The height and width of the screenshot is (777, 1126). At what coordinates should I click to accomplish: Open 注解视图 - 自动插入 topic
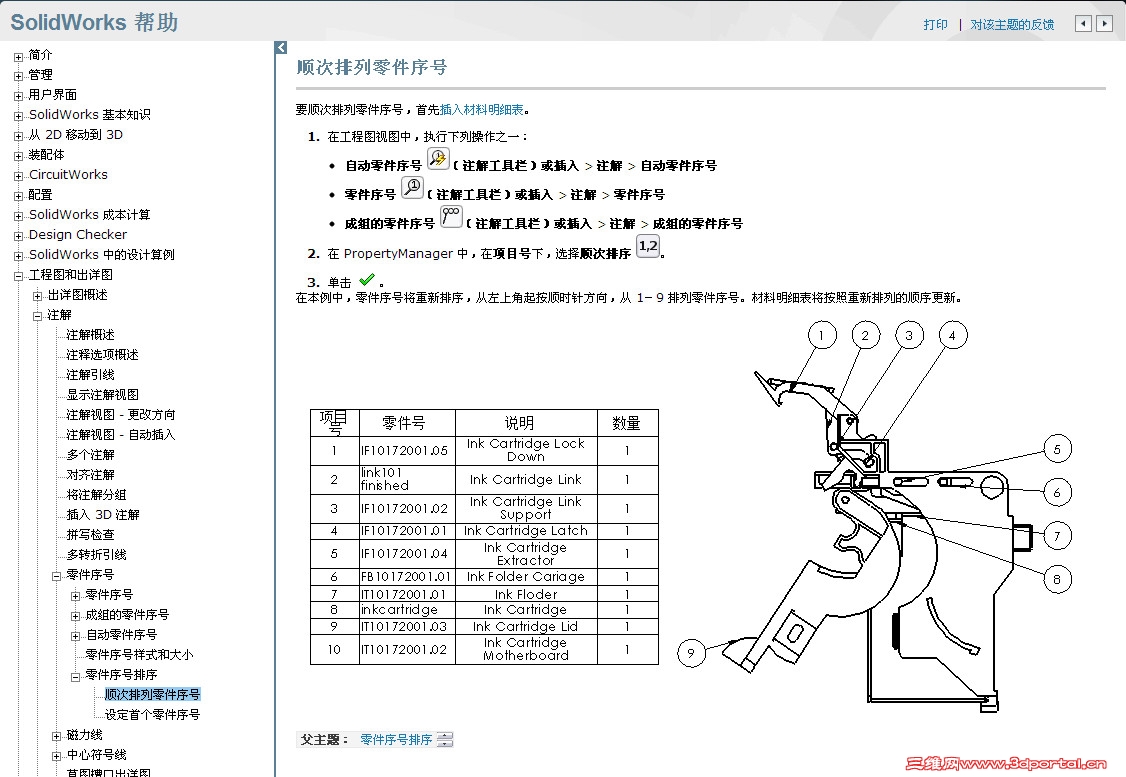point(121,434)
